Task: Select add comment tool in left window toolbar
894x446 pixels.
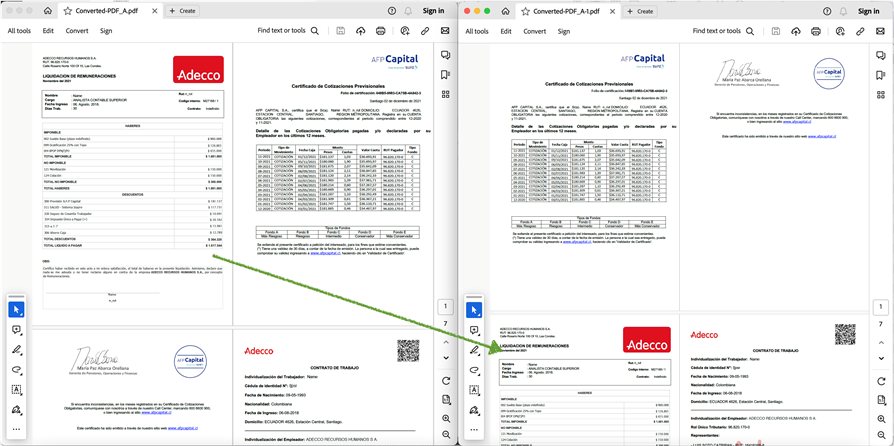Action: (x=16, y=329)
